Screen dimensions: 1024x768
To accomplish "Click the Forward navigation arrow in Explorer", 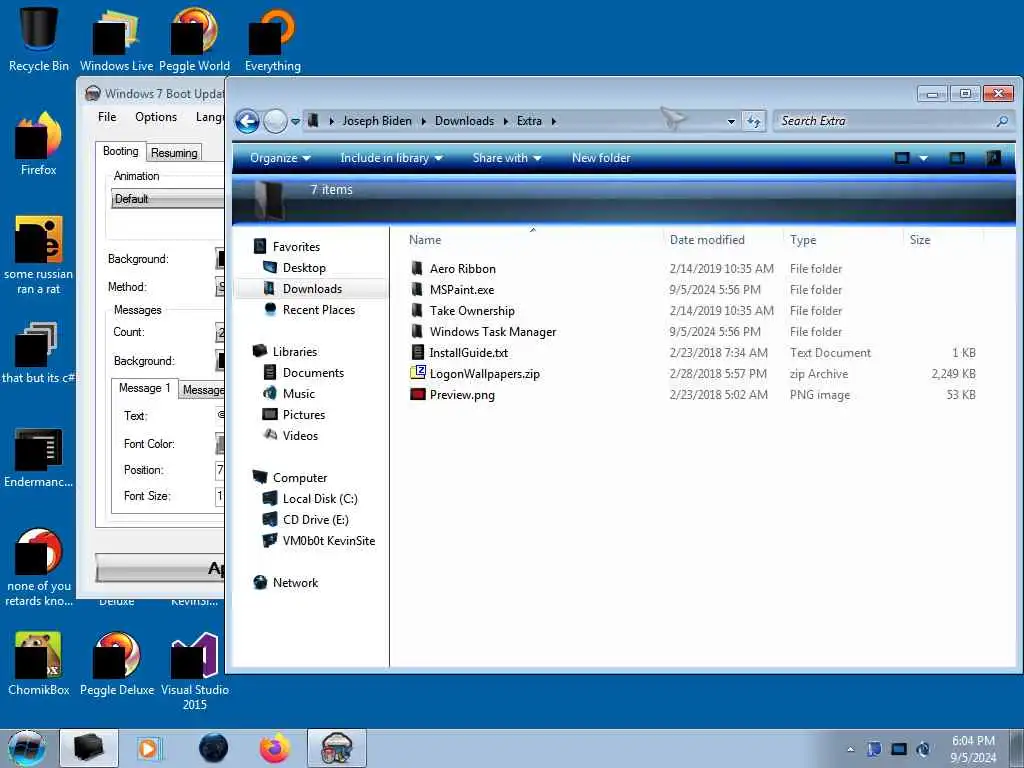I will pos(275,121).
